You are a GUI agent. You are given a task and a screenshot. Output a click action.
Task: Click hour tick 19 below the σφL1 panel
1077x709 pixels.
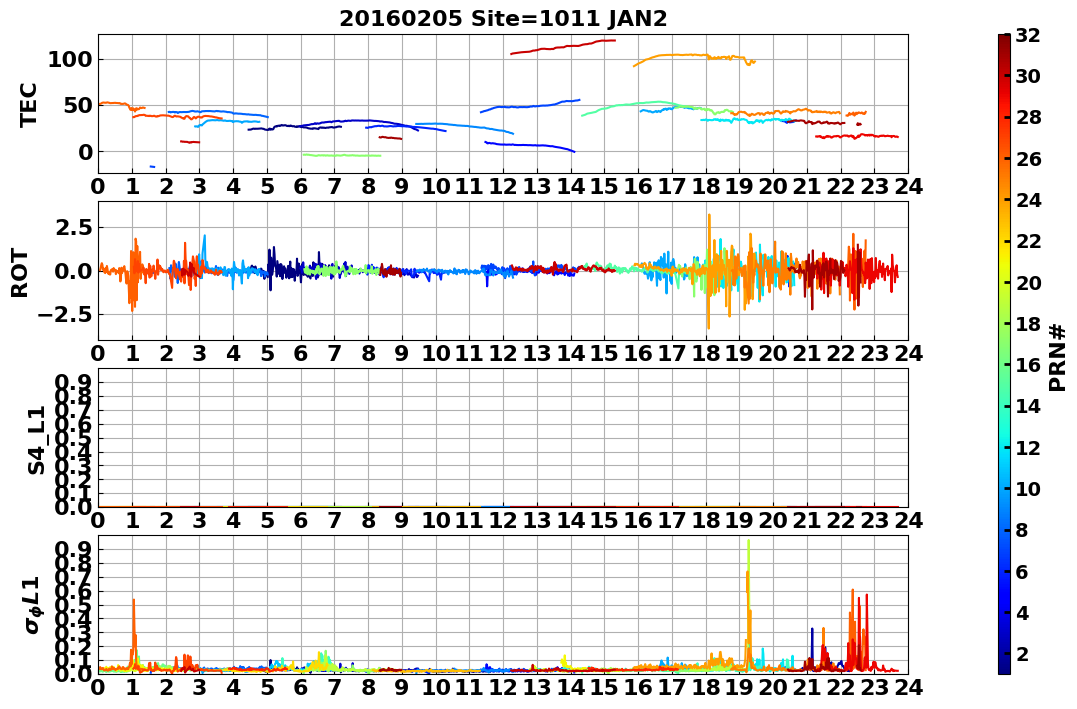click(740, 688)
